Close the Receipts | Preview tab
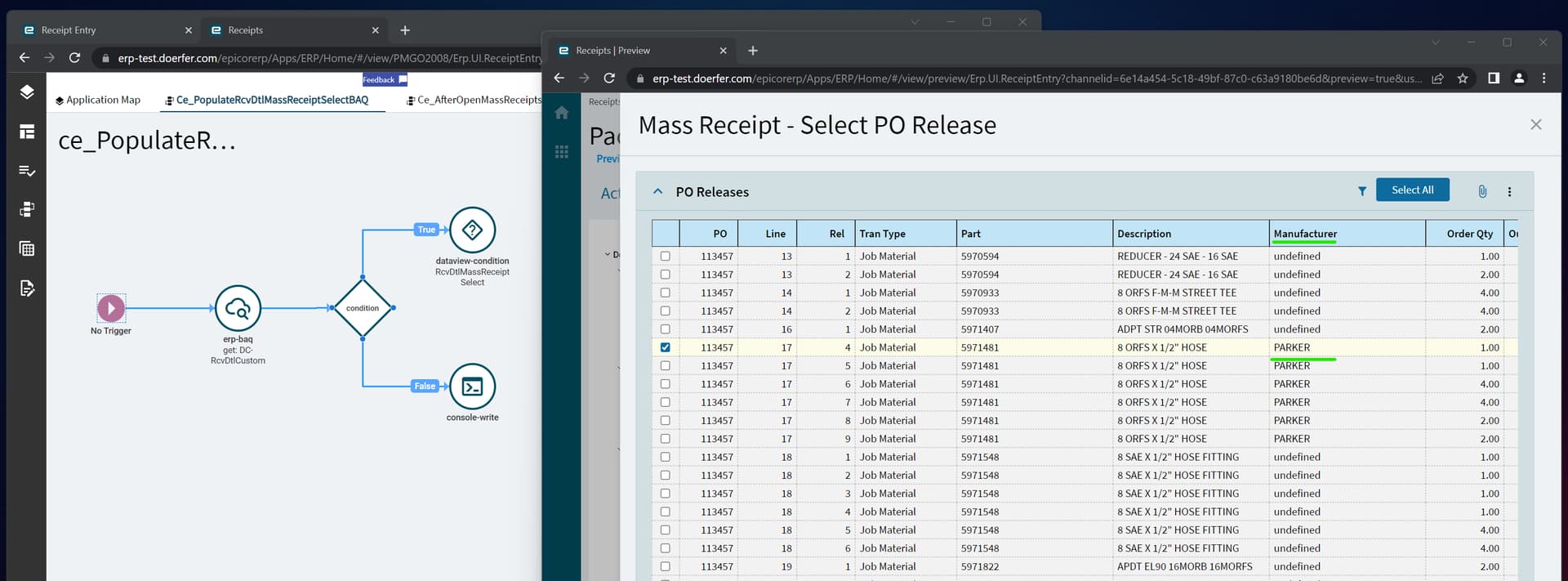Screen dimensions: 1568x581 (x=723, y=51)
